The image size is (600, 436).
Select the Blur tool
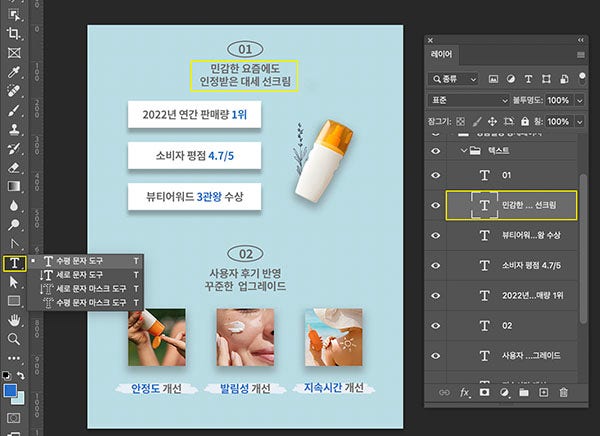[14, 206]
